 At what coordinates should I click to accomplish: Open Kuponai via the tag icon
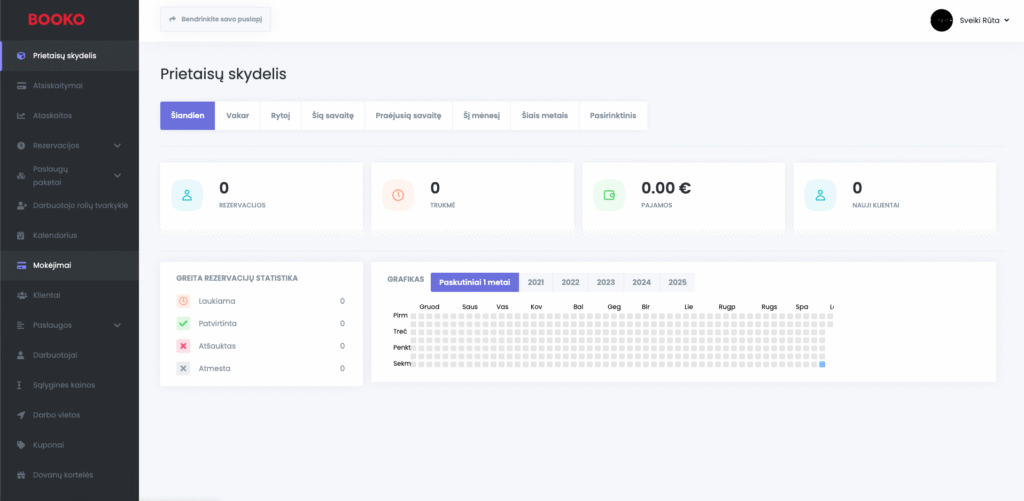(x=22, y=444)
